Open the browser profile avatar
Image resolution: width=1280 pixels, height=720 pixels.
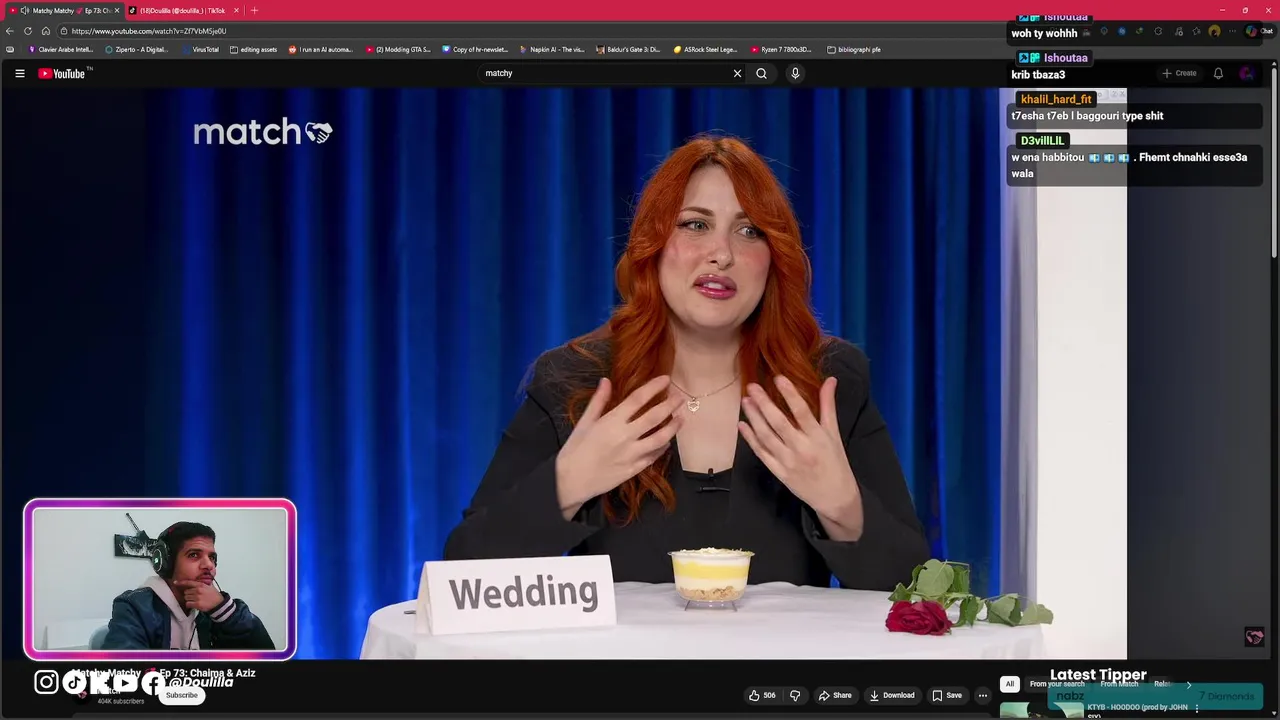tap(1214, 31)
